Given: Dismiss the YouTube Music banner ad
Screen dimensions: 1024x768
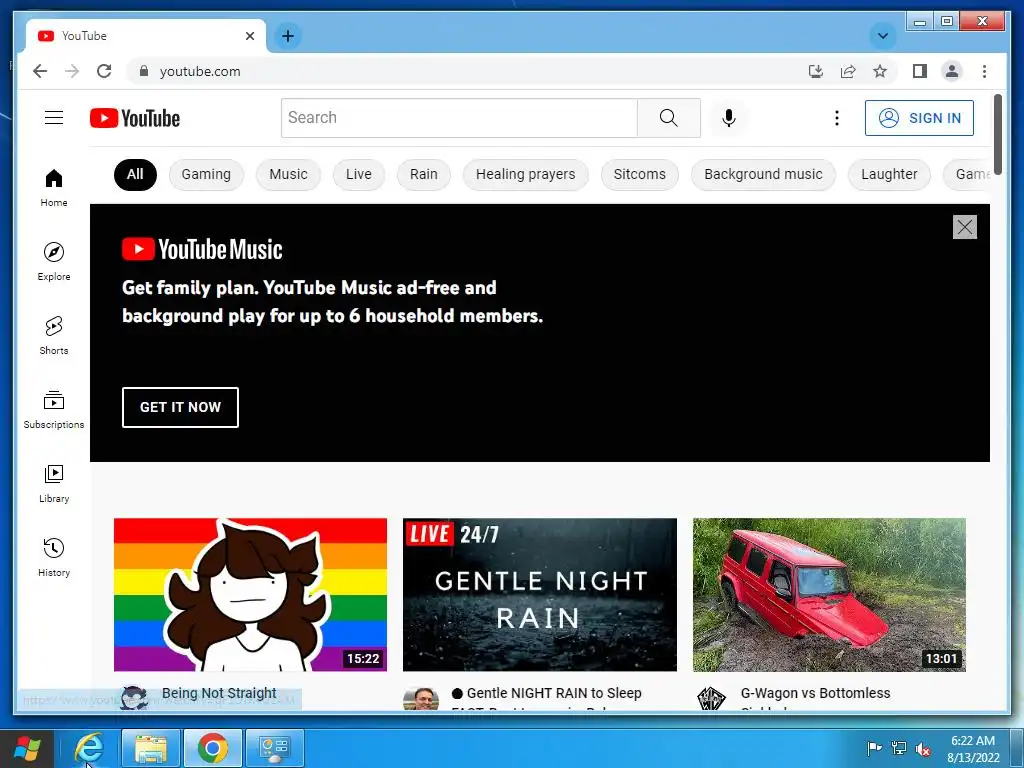Looking at the screenshot, I should (x=965, y=227).
